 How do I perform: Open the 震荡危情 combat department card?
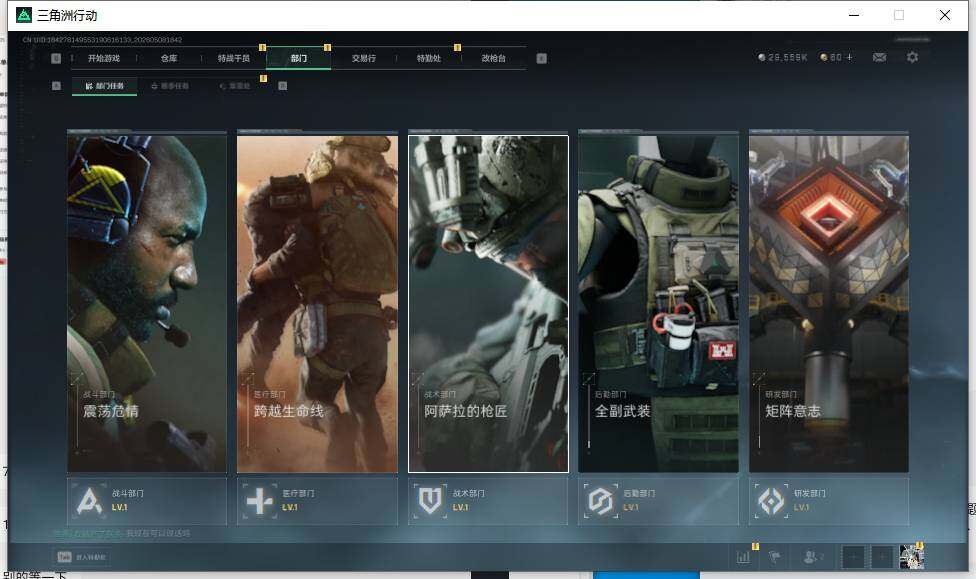(x=147, y=302)
